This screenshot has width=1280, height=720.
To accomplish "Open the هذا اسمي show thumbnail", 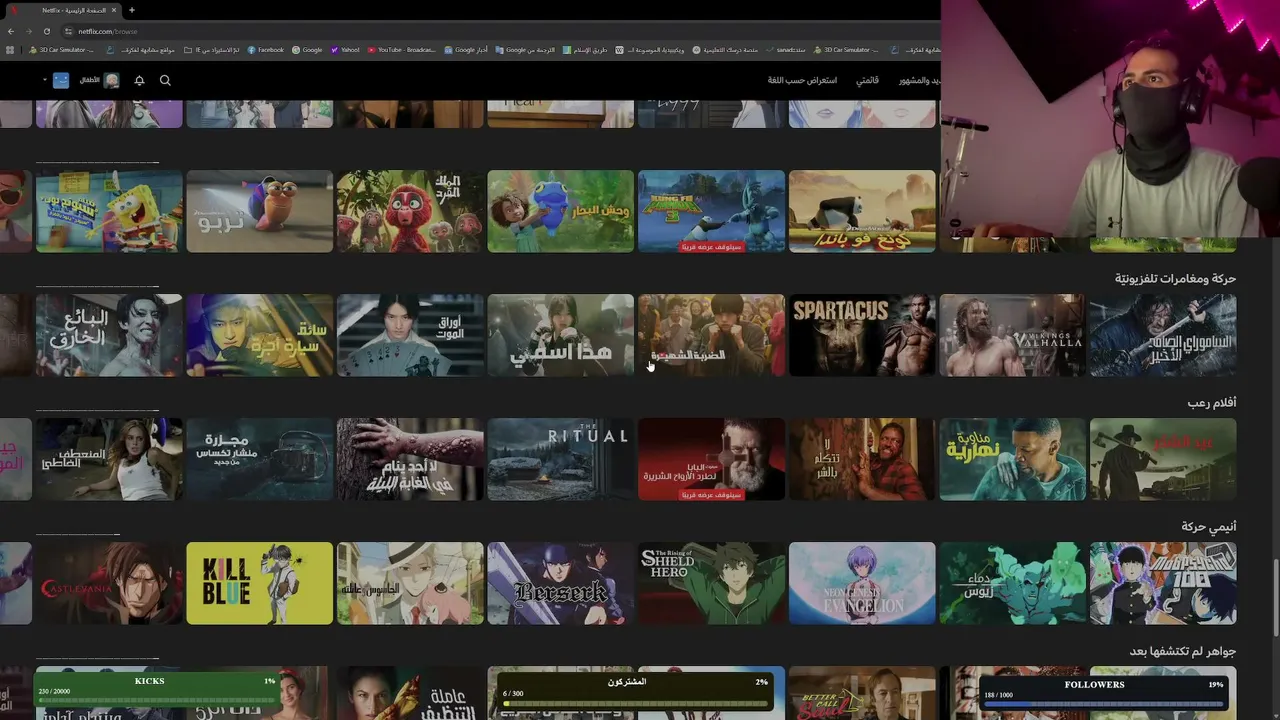I will pyautogui.click(x=560, y=335).
